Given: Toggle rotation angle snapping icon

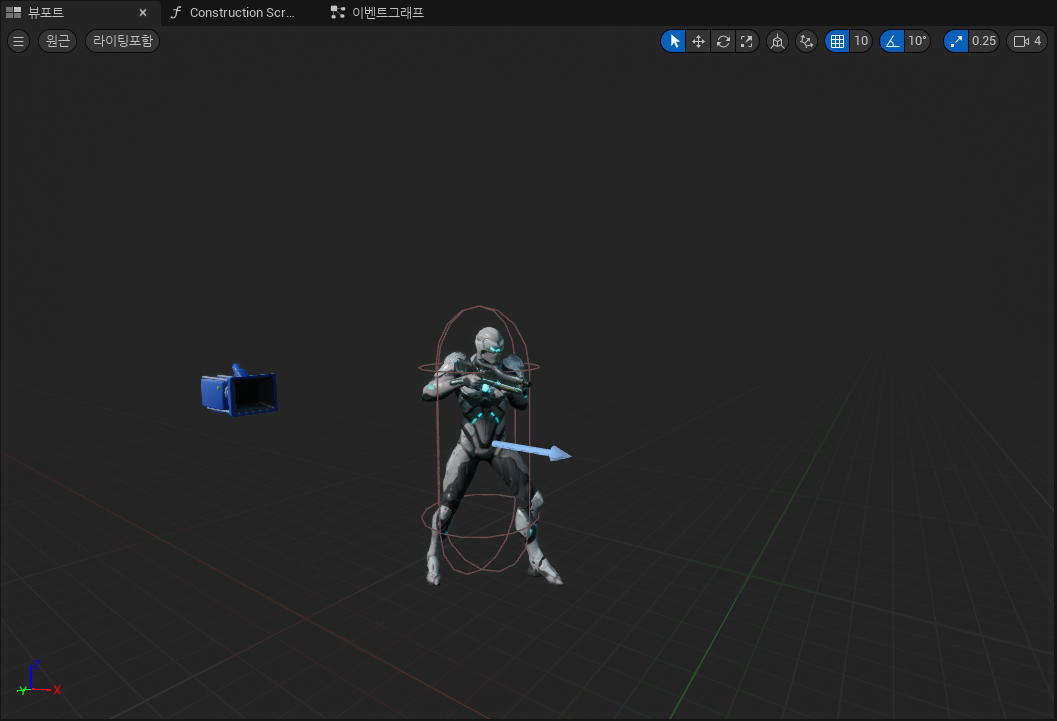Looking at the screenshot, I should (x=892, y=41).
